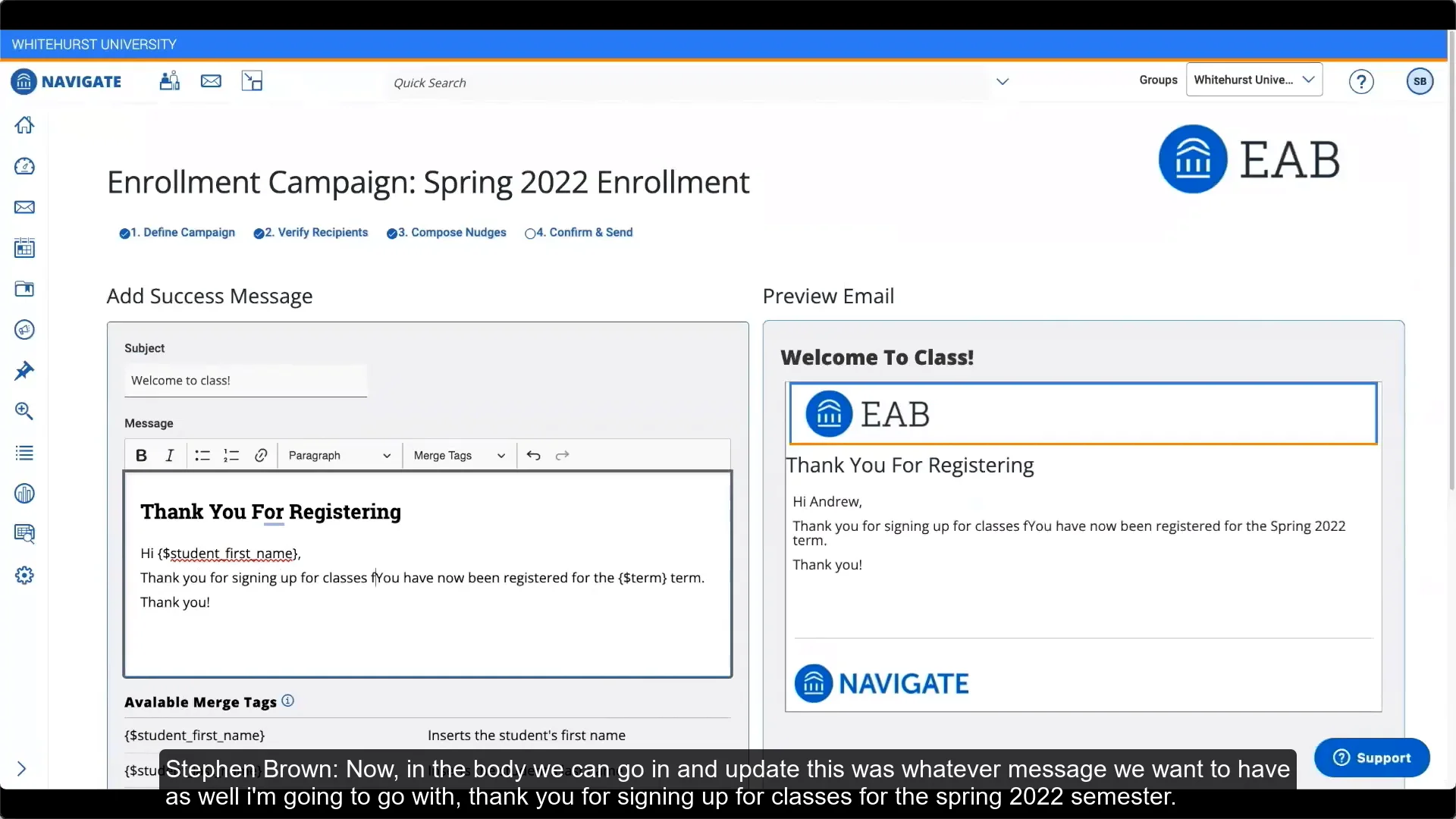1456x819 pixels.
Task: Click 'Inserts the student's first name' description
Action: pyautogui.click(x=526, y=735)
